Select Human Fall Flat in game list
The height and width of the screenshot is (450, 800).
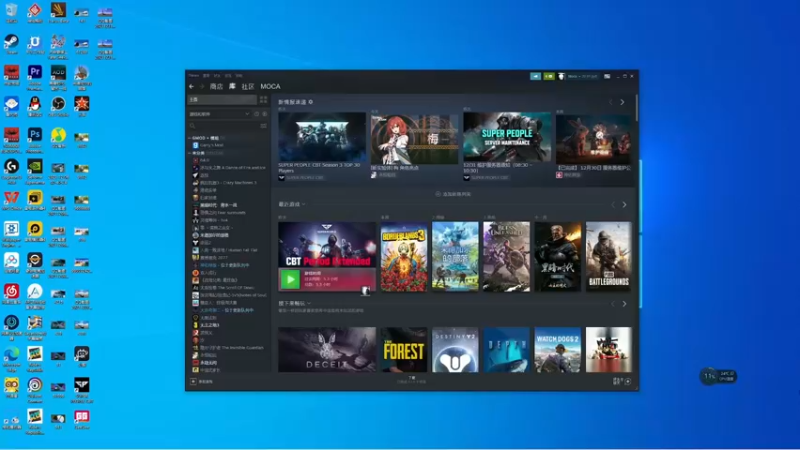[x=225, y=251]
